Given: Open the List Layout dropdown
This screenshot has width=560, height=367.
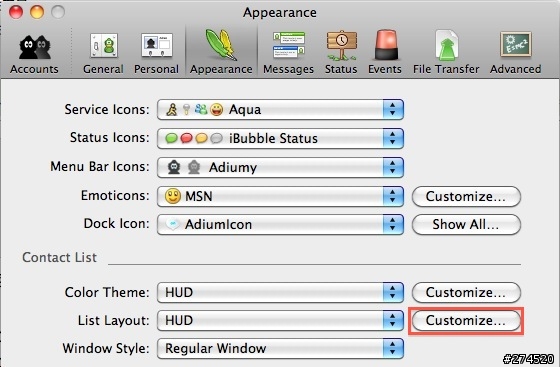Looking at the screenshot, I should click(280, 321).
